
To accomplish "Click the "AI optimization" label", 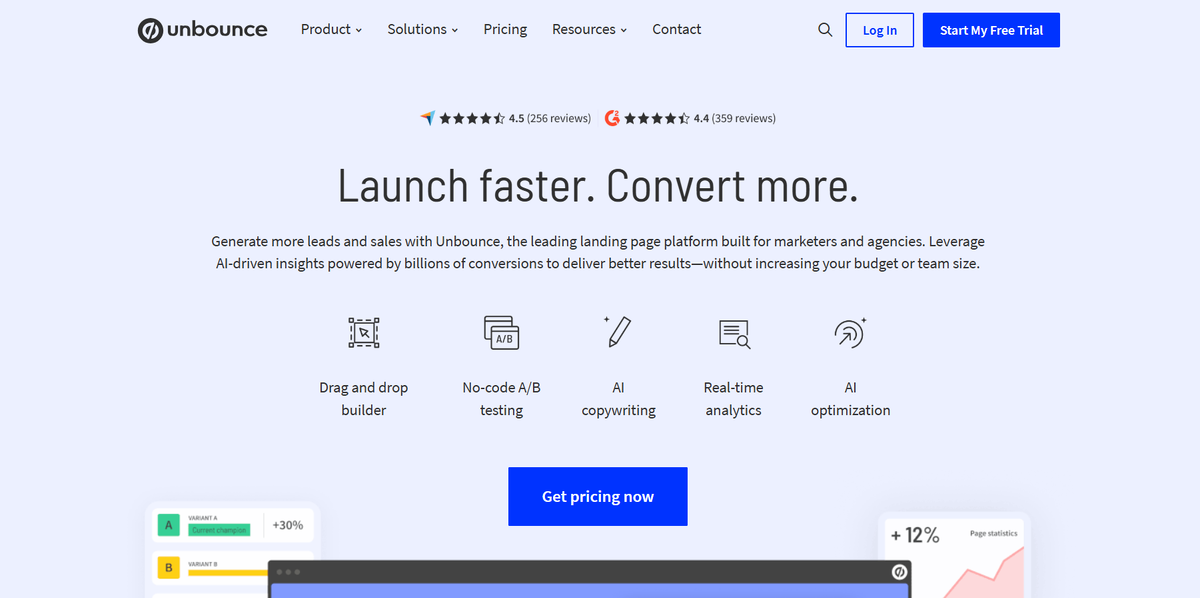I will 850,399.
